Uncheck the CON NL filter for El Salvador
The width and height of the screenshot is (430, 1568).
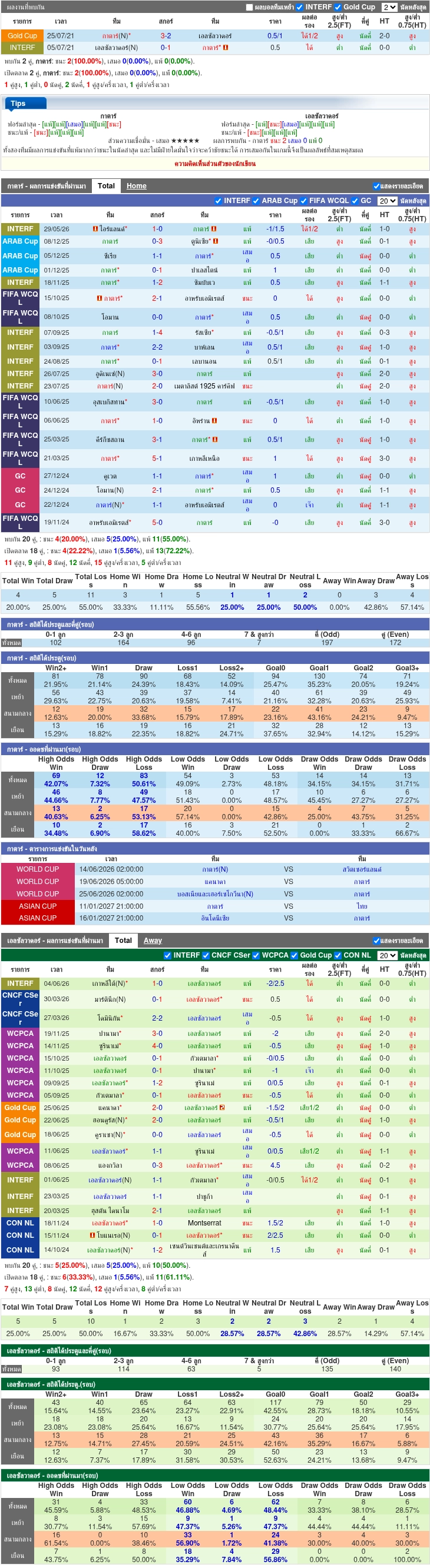tap(338, 955)
